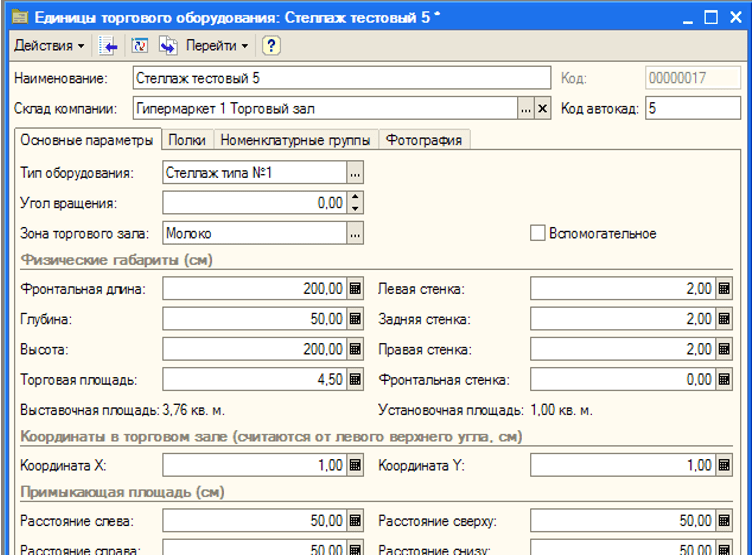Click the Расстояние слева value field
The width and height of the screenshot is (753, 558).
(x=255, y=521)
